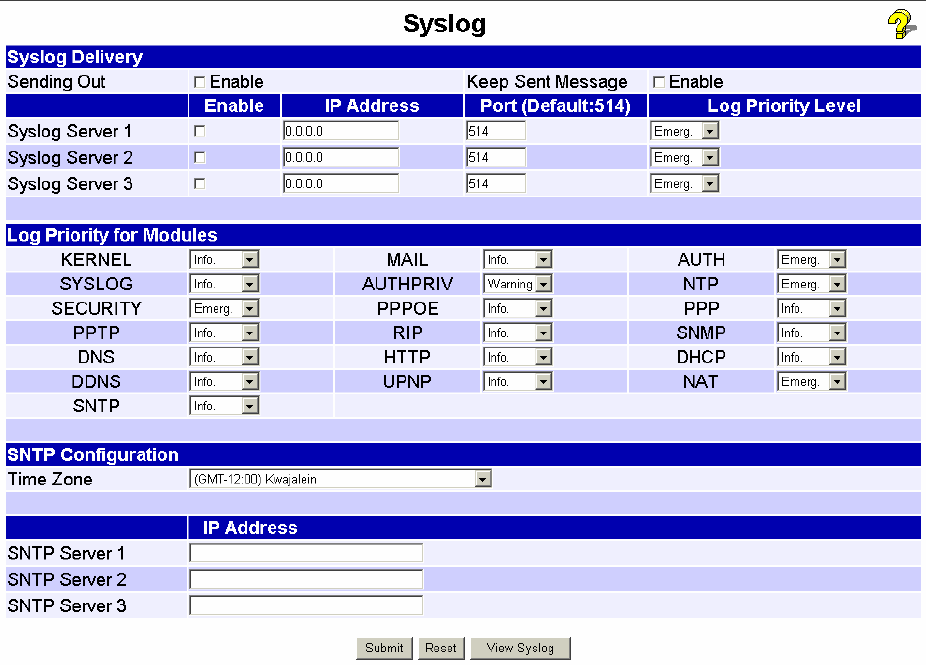Select the SNTP Server 3 input field

(x=306, y=605)
